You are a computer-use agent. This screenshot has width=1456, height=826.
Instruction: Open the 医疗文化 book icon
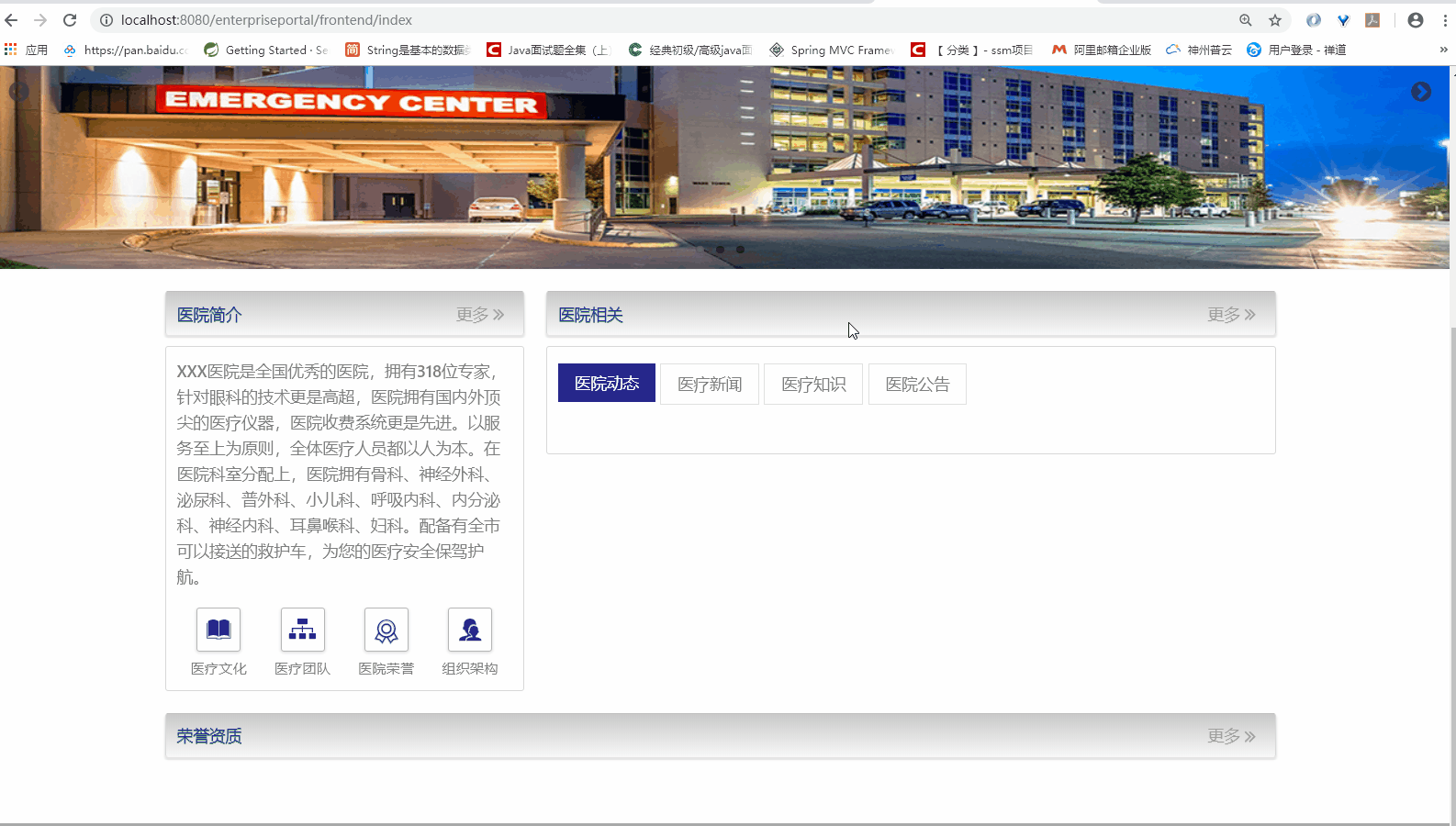tap(218, 630)
